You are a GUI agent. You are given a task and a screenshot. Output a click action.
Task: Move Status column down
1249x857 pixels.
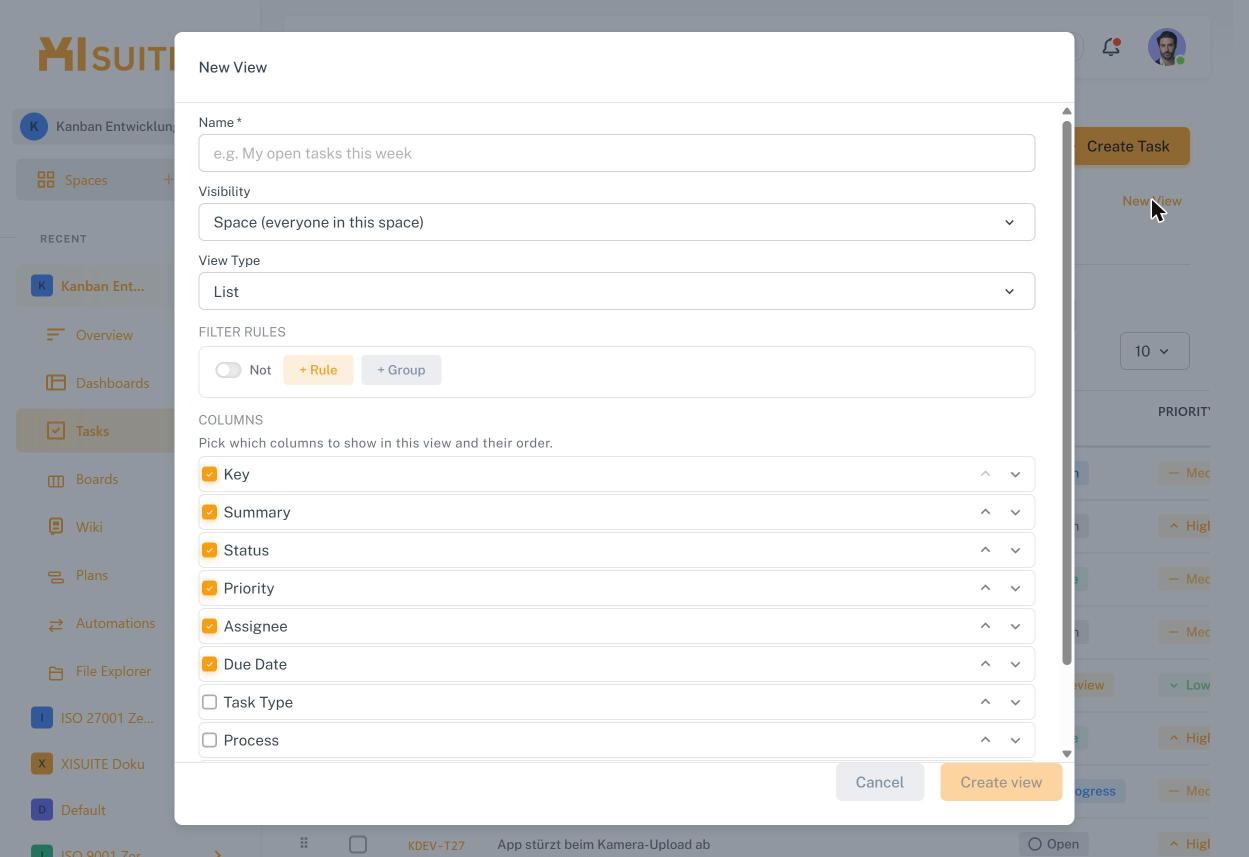[1015, 550]
